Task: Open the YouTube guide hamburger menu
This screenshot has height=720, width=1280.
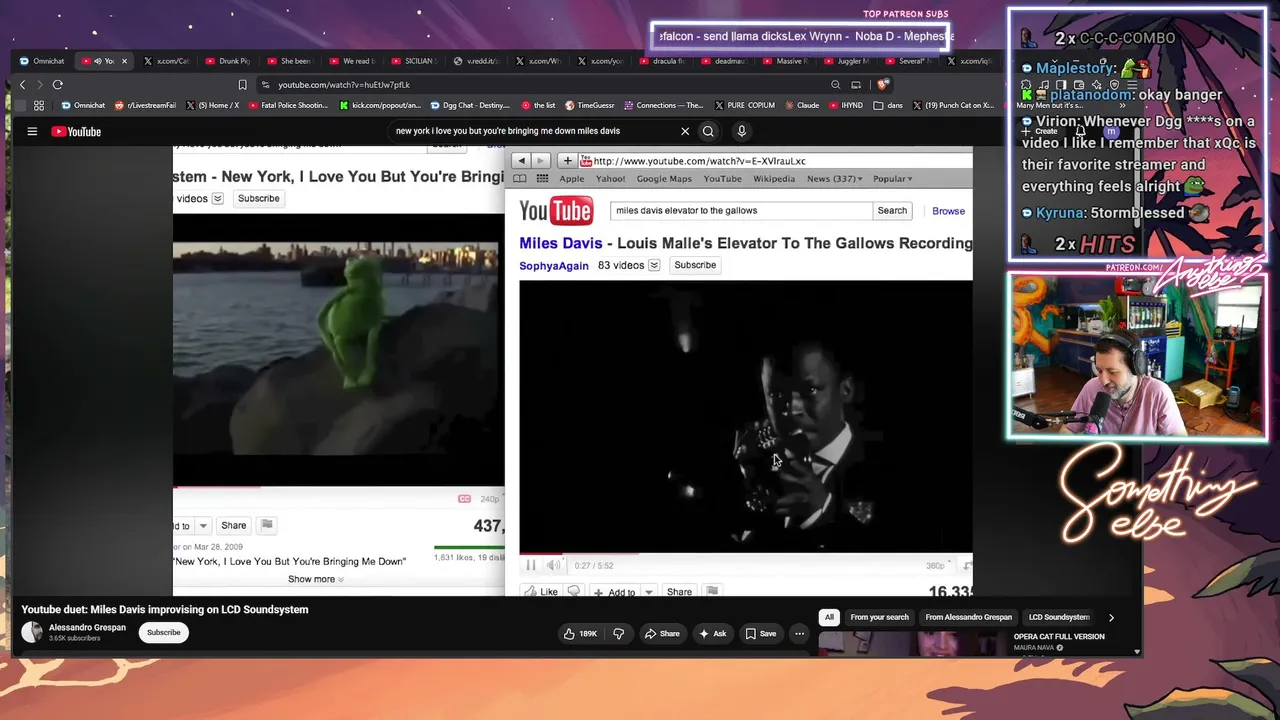Action: [x=32, y=131]
